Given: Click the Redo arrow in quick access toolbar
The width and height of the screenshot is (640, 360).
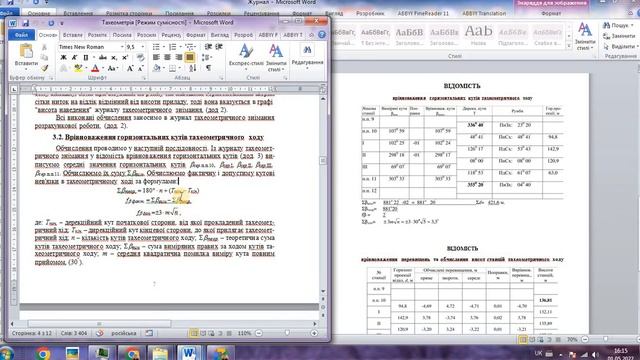Looking at the screenshot, I should click(51, 23).
